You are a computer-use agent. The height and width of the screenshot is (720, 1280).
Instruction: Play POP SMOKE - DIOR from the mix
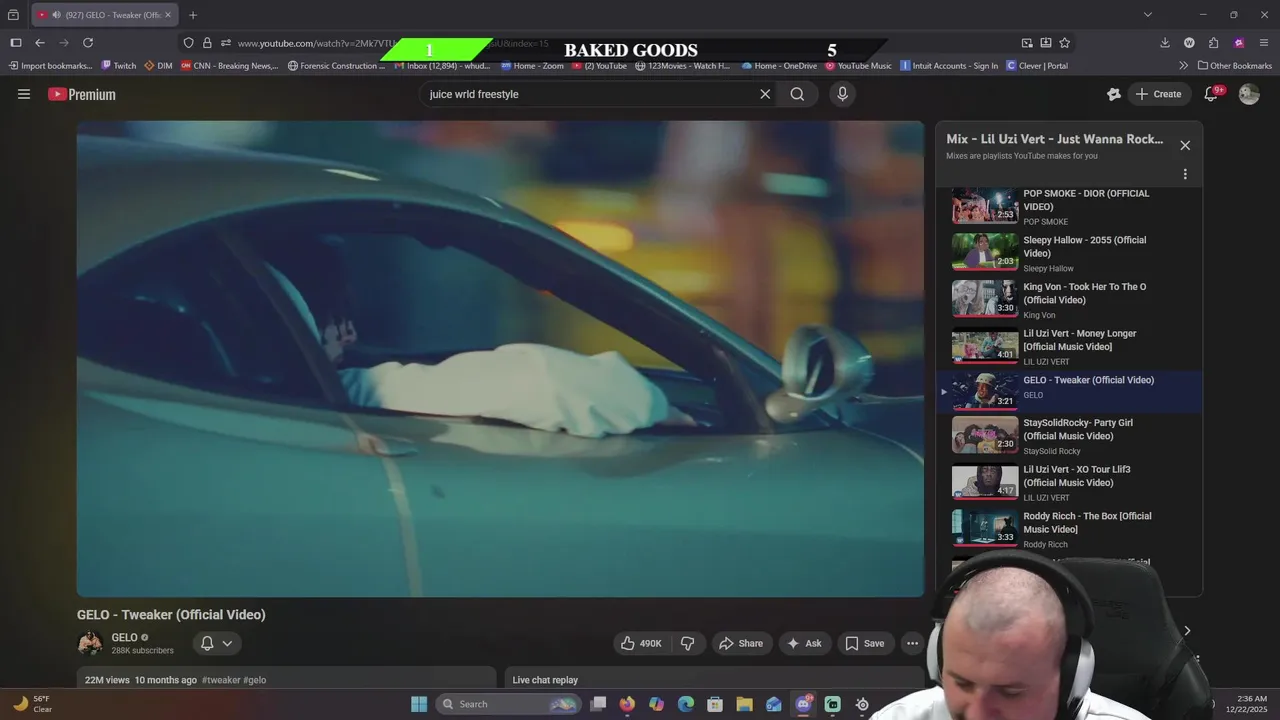click(1070, 207)
